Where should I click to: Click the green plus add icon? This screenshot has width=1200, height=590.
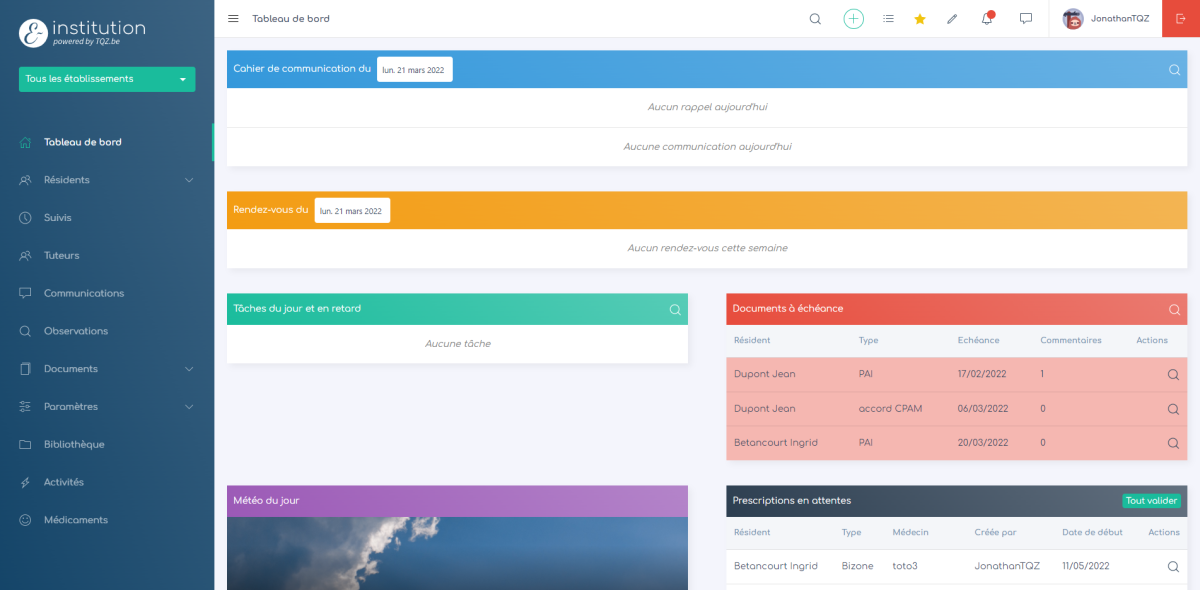[x=853, y=19]
